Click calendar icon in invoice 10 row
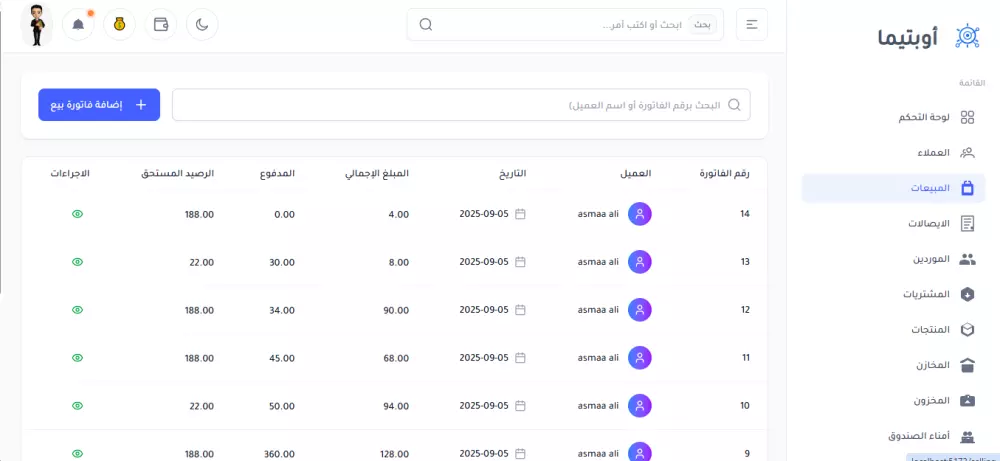Screen dimensions: 1000x461 pyautogui.click(x=520, y=406)
